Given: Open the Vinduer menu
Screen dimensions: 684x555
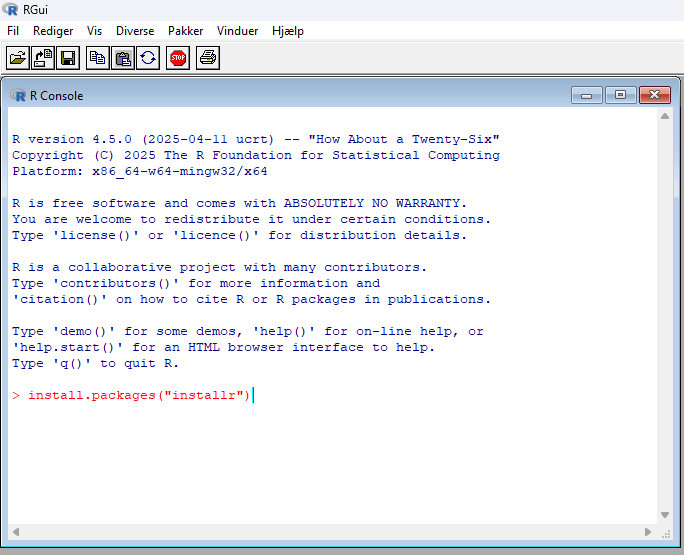Looking at the screenshot, I should [237, 31].
